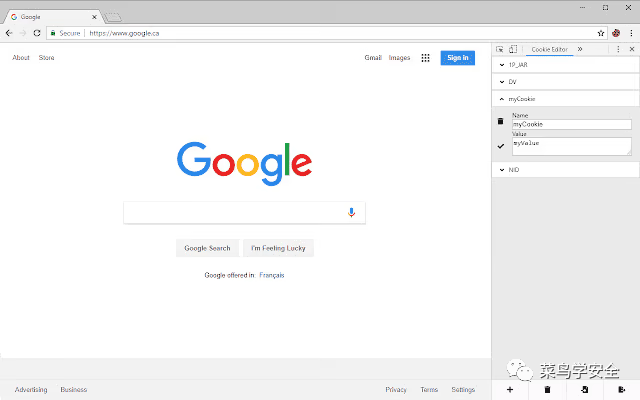Click the secure padlock icon

(x=53, y=33)
